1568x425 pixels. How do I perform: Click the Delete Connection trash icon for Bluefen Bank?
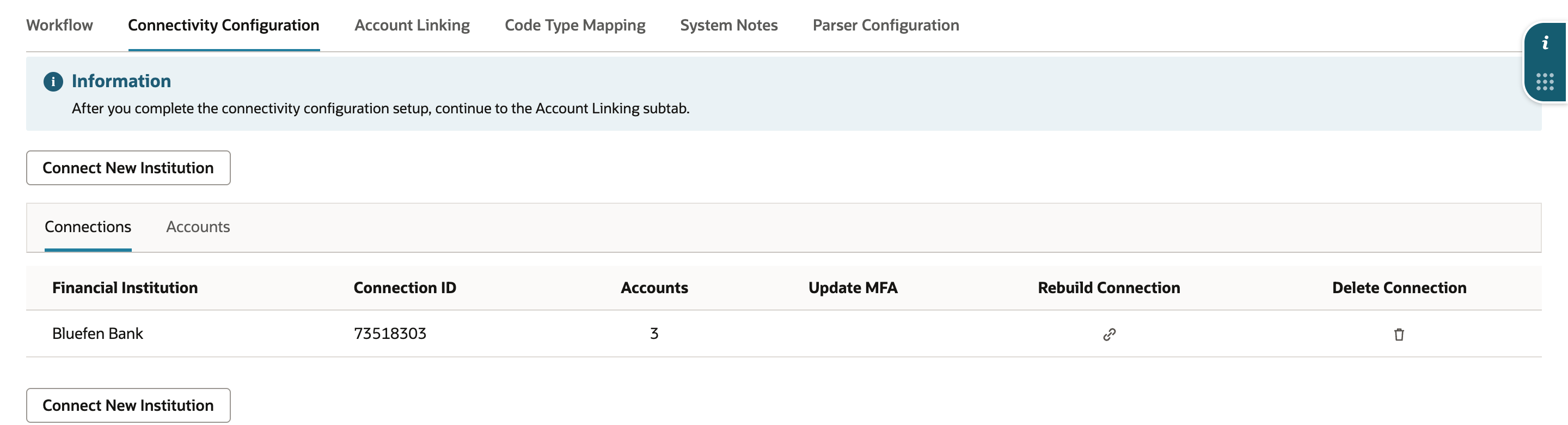[x=1399, y=334]
